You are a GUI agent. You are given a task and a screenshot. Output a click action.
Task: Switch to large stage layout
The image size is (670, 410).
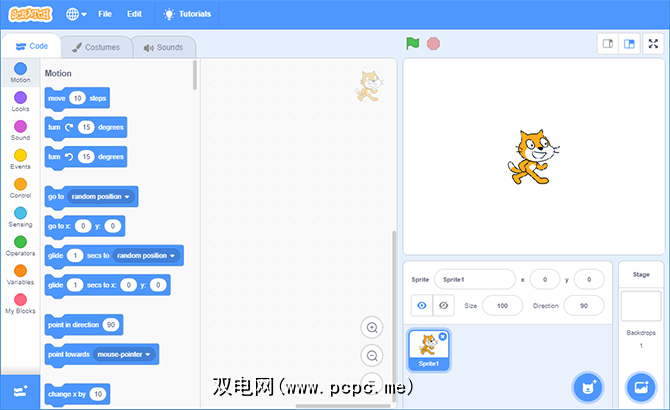pos(629,44)
